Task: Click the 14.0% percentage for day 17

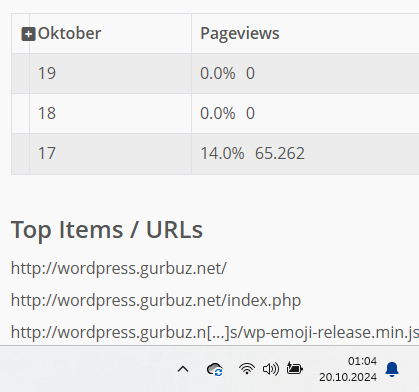Action: coord(222,154)
